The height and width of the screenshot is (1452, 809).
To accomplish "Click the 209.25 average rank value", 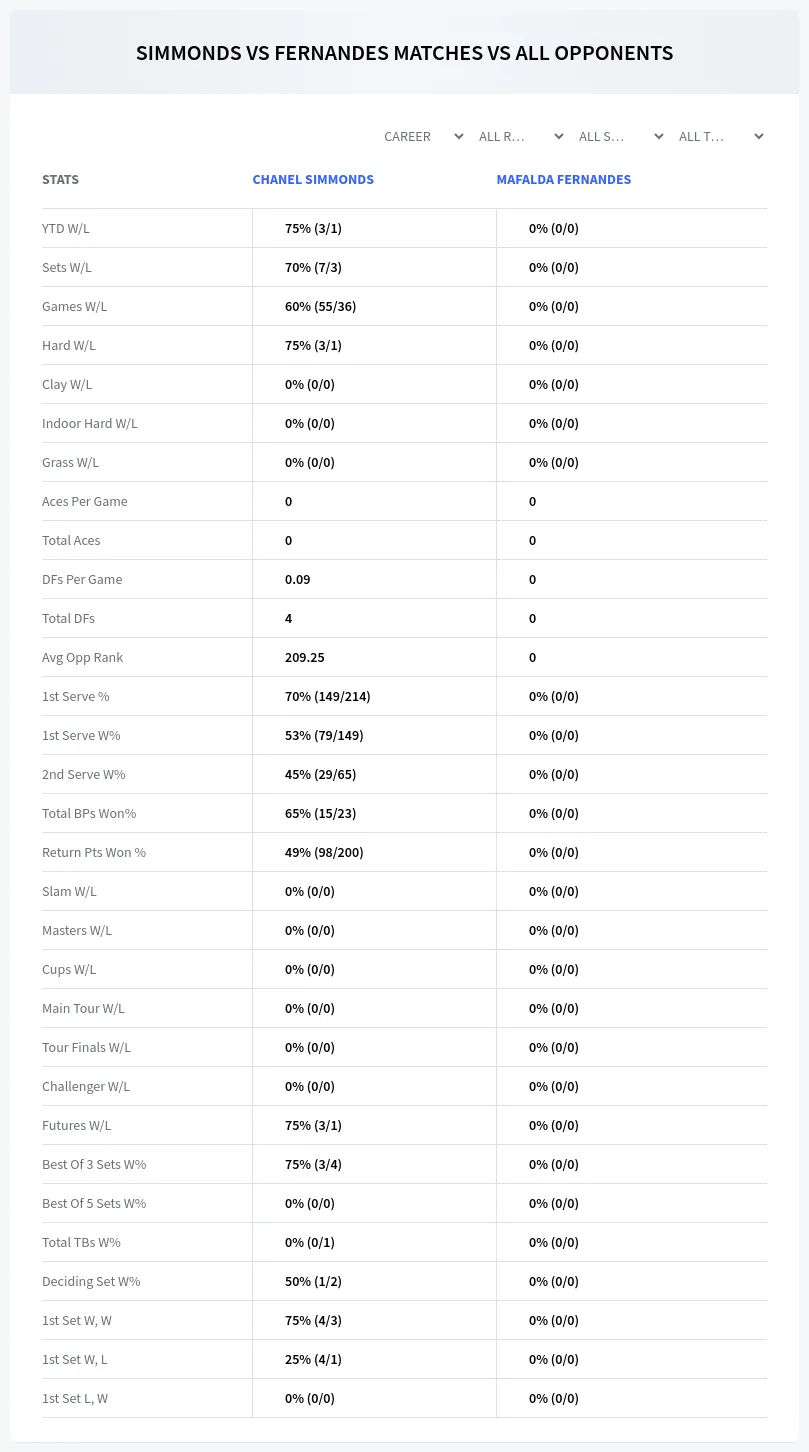I will coord(305,657).
